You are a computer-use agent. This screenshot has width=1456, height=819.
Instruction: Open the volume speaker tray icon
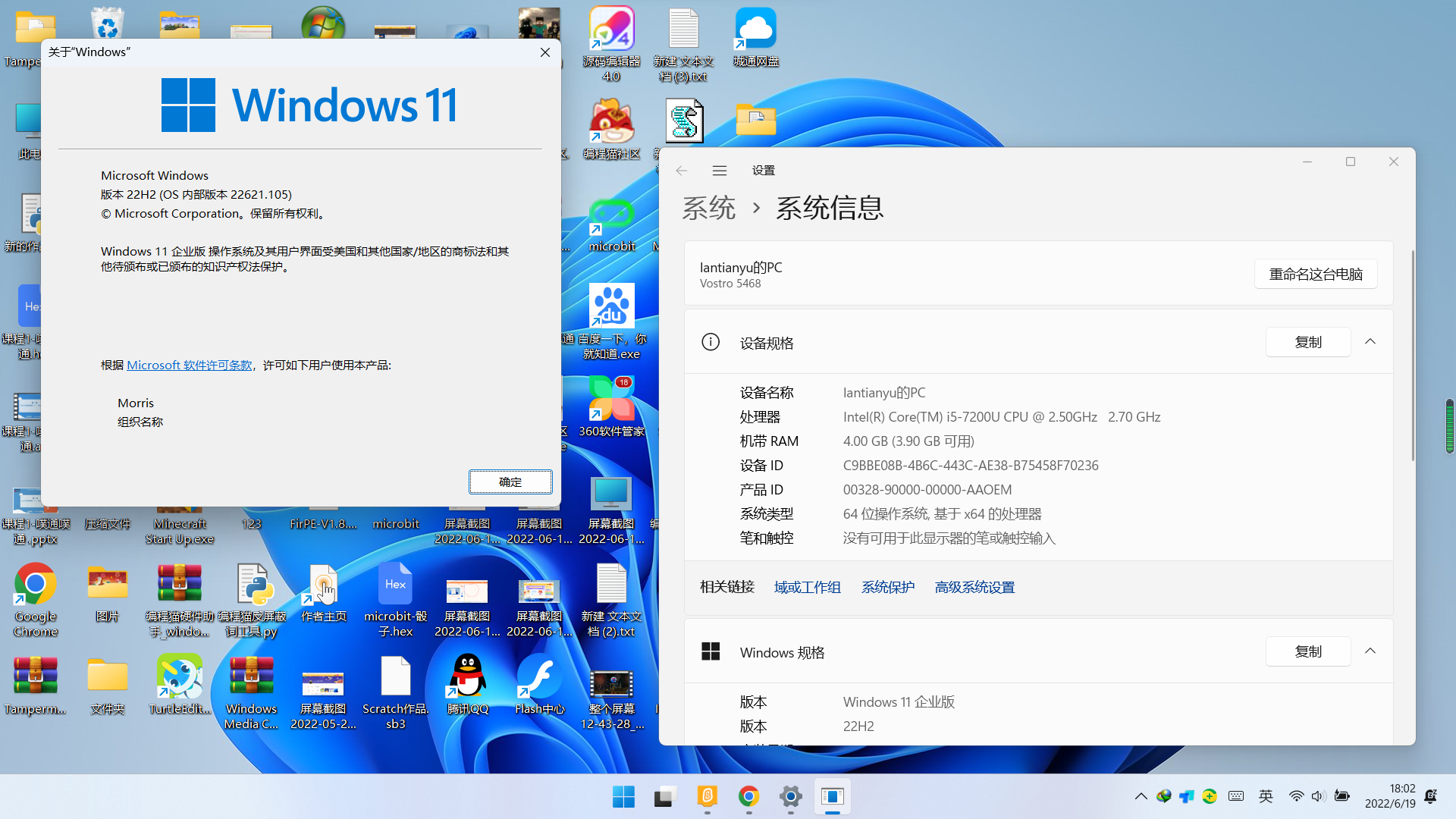1318,796
